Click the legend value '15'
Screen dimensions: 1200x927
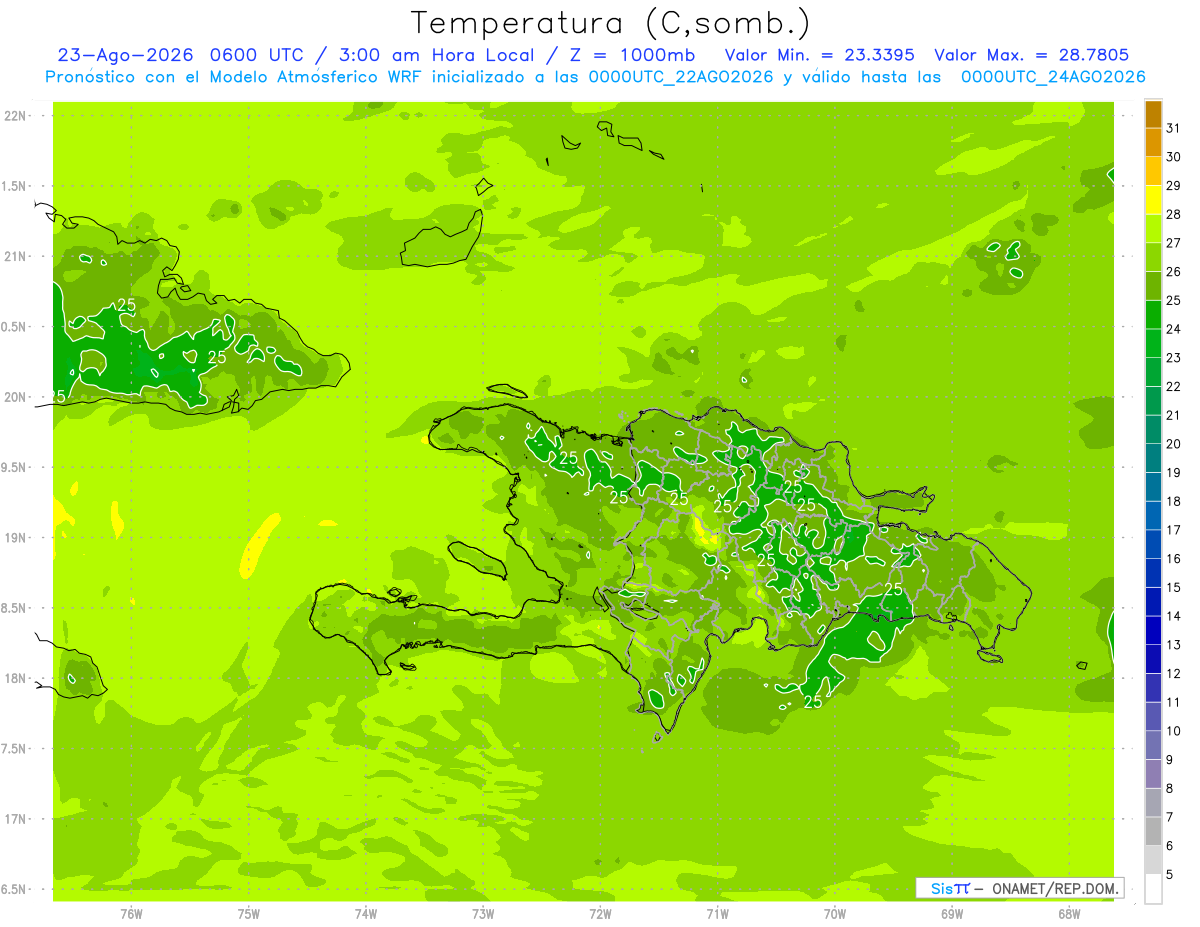click(x=1174, y=587)
